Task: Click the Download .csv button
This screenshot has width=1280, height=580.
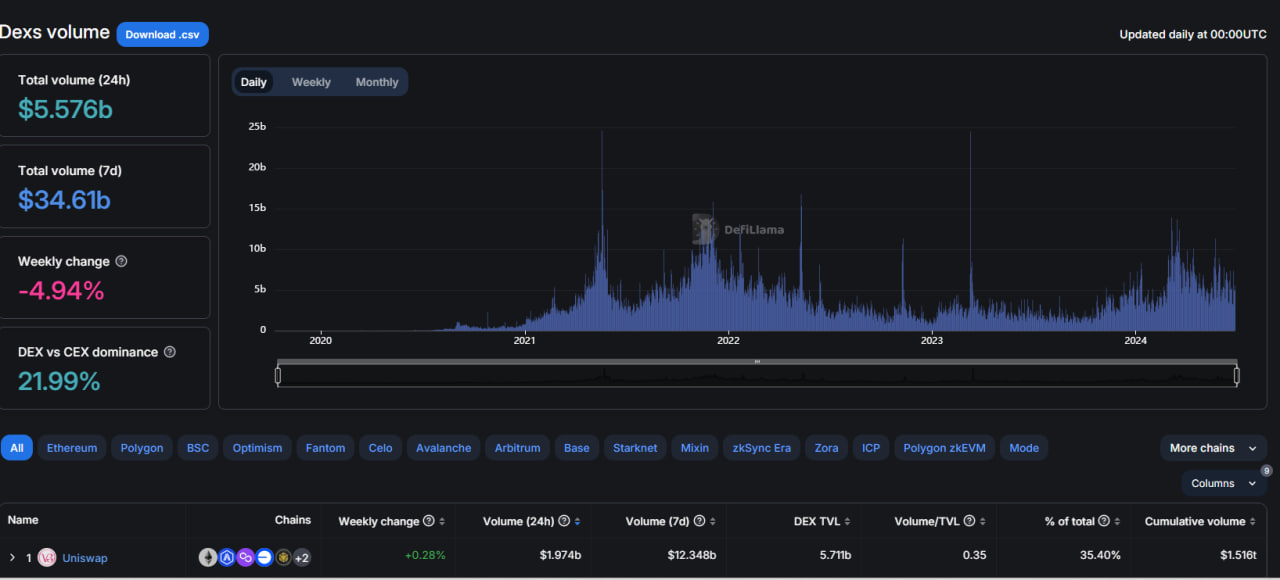Action: tap(162, 34)
